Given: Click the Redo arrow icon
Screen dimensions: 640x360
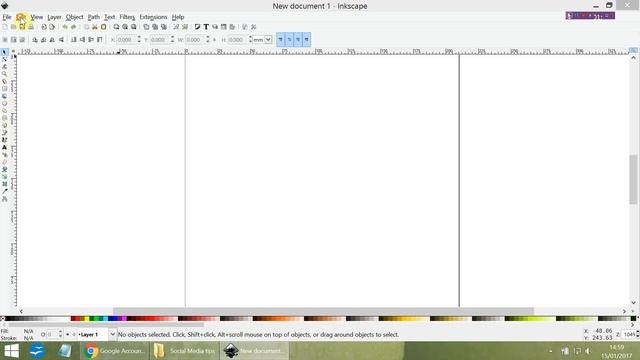Looking at the screenshot, I should coord(73,27).
